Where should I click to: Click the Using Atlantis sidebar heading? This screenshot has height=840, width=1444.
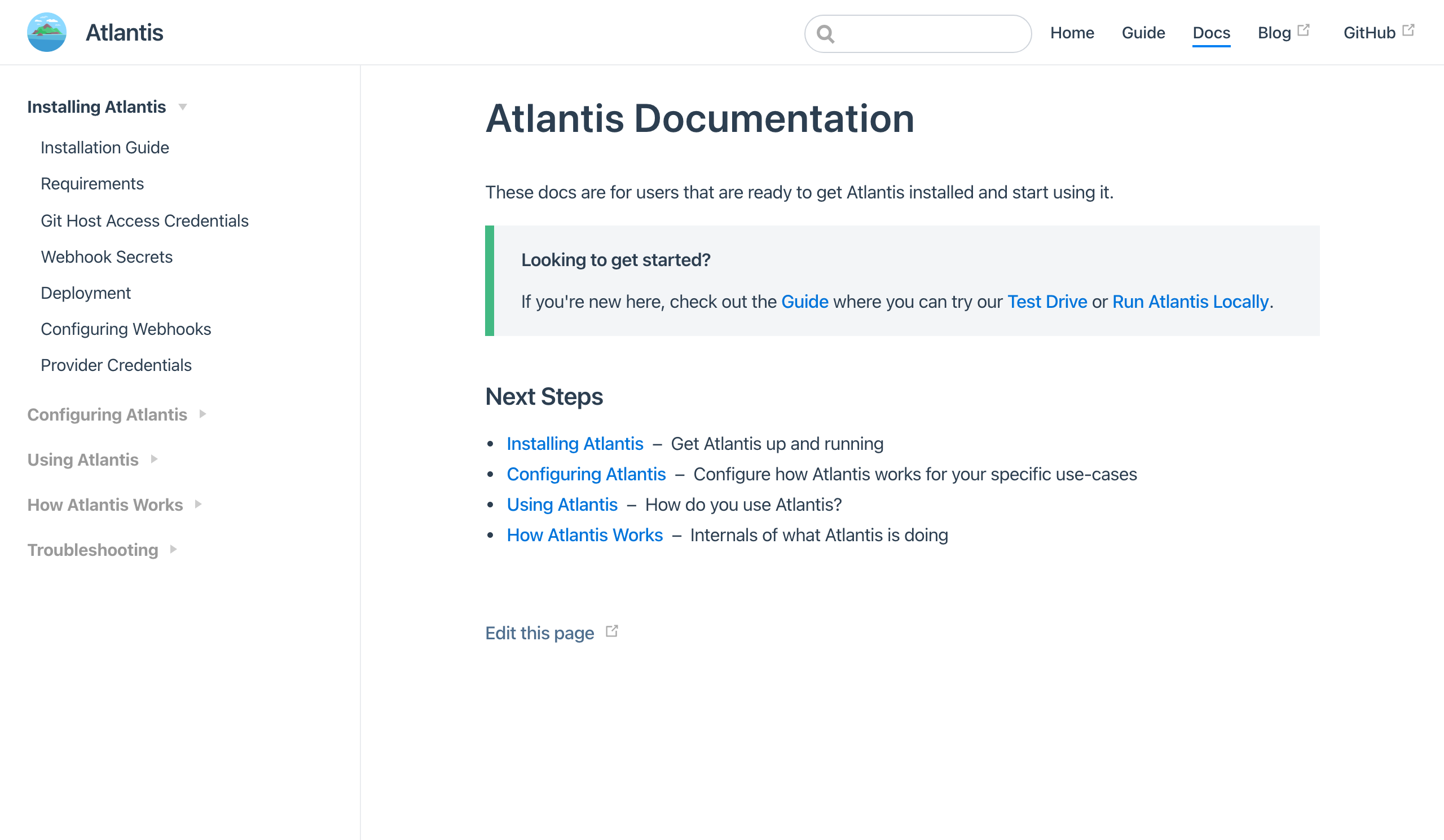point(83,460)
